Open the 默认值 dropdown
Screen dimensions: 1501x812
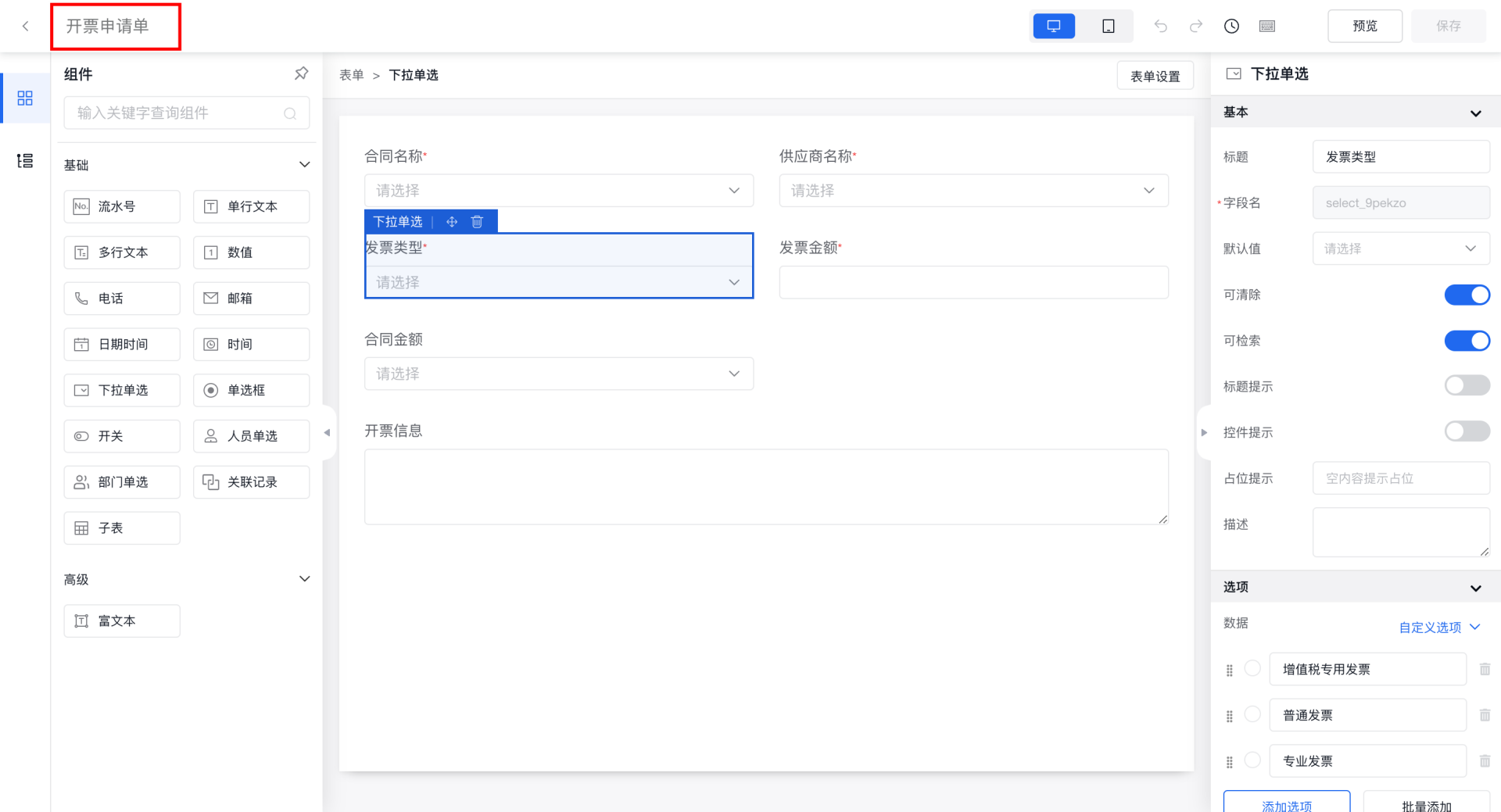(x=1400, y=249)
